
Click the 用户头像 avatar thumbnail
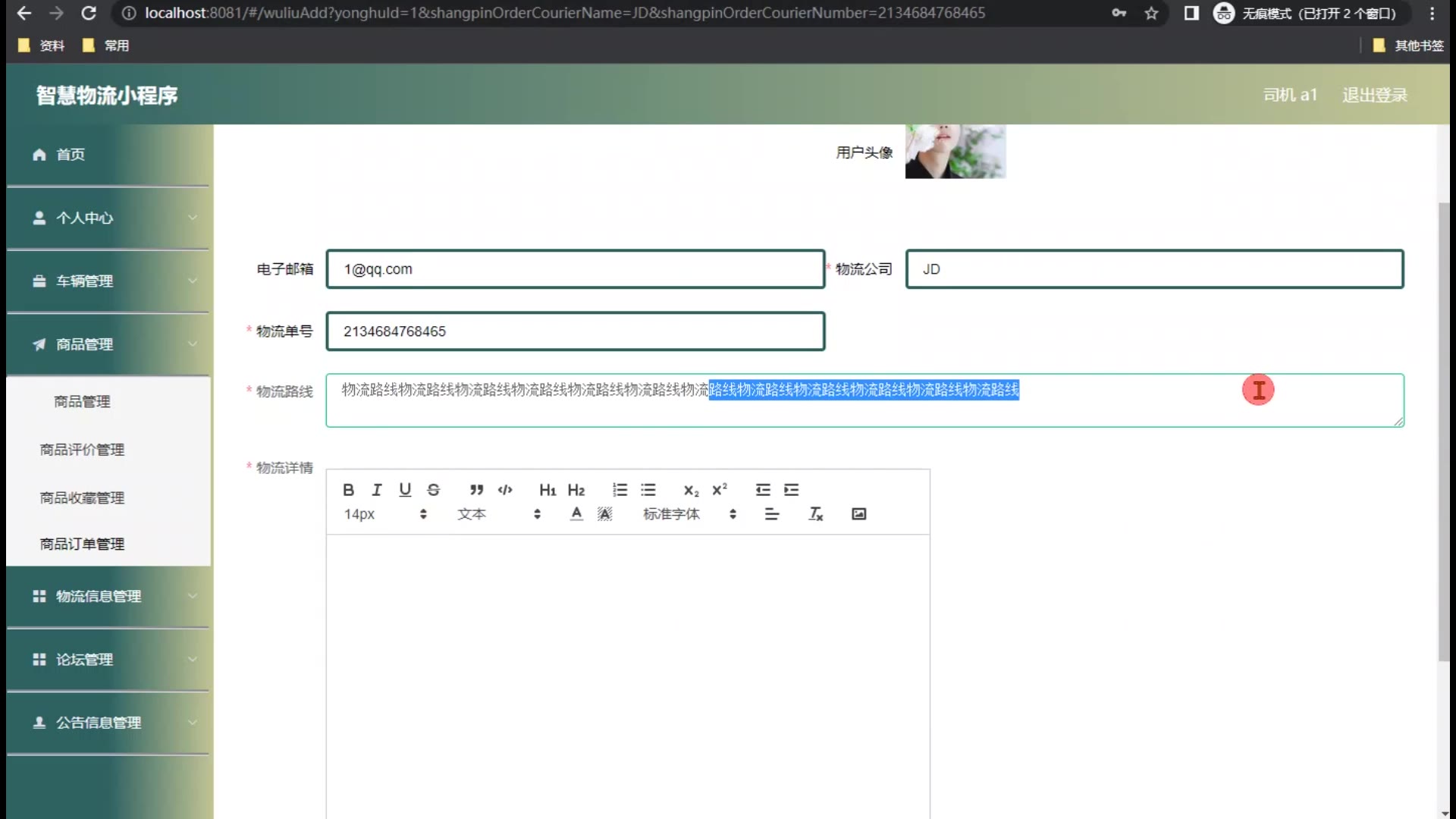coord(955,152)
